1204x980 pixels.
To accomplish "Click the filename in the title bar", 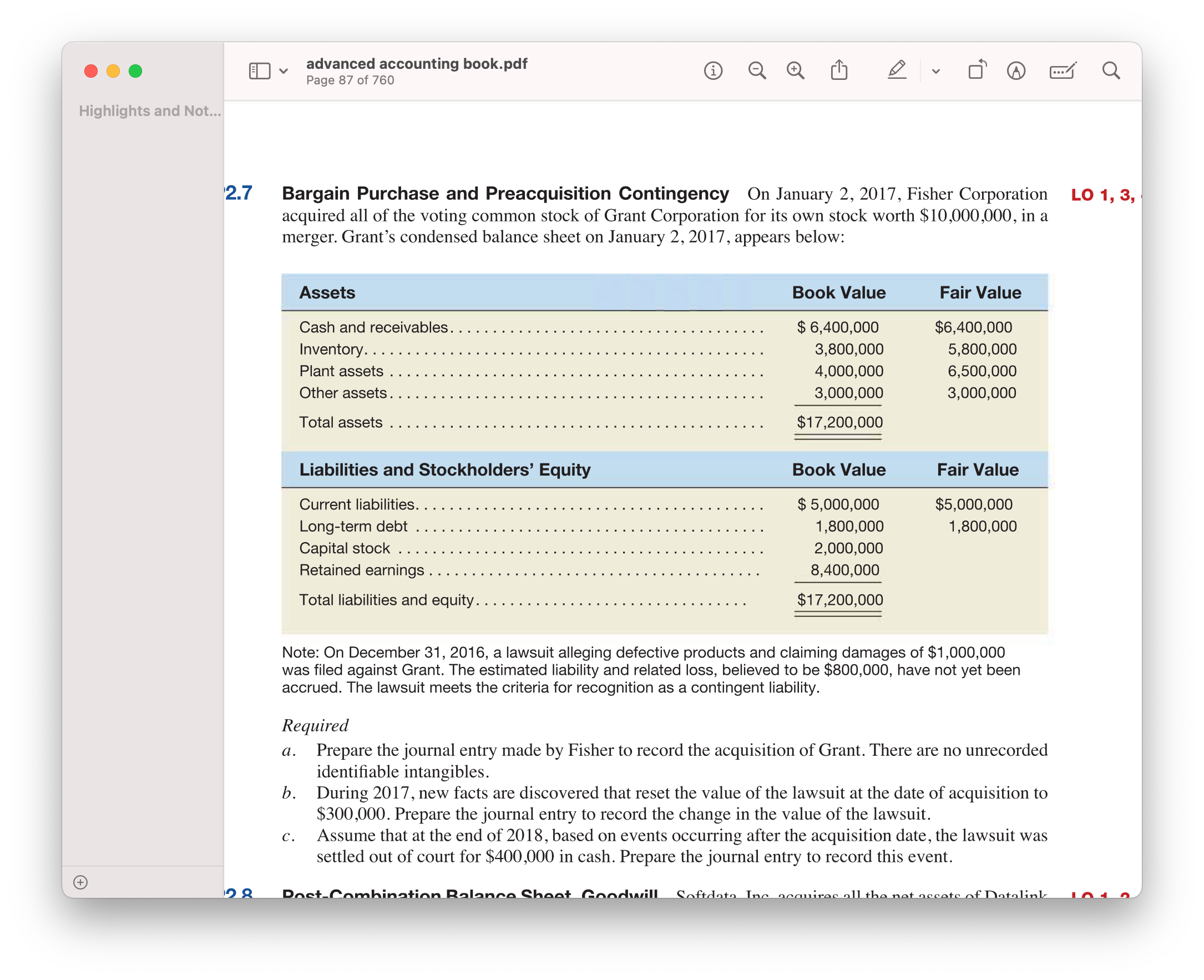I will pyautogui.click(x=417, y=63).
